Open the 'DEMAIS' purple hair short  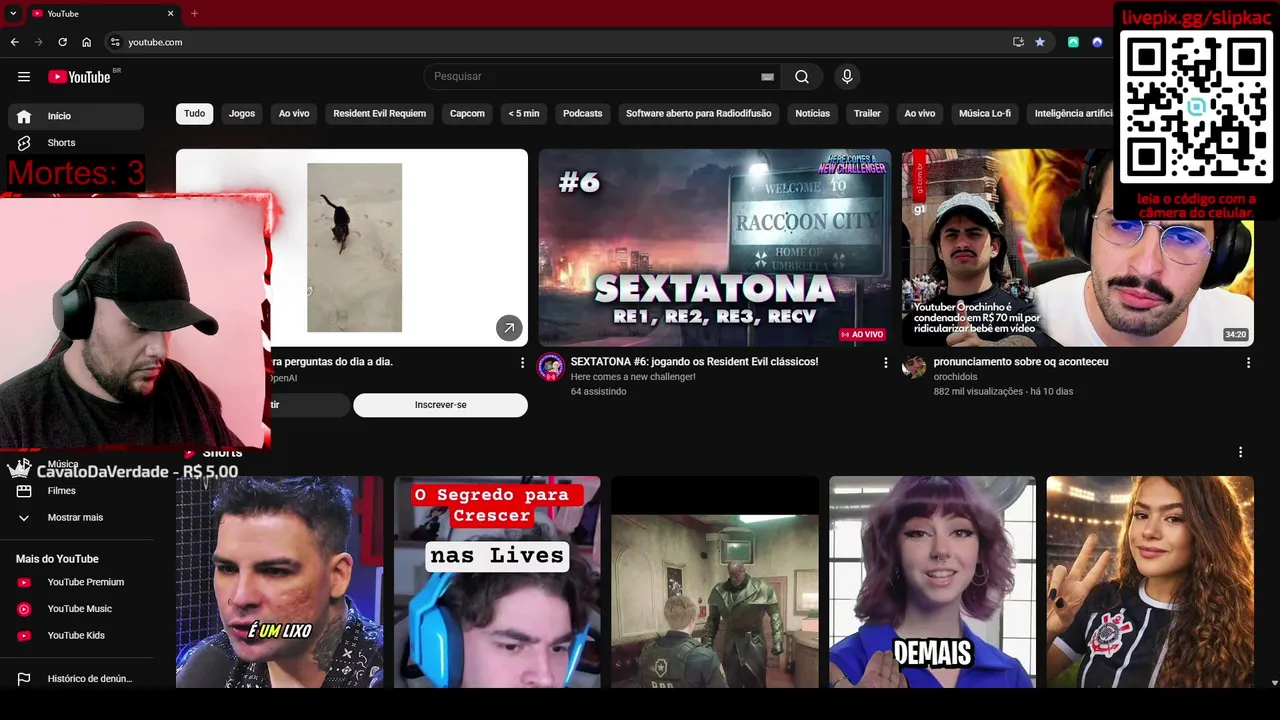(932, 582)
